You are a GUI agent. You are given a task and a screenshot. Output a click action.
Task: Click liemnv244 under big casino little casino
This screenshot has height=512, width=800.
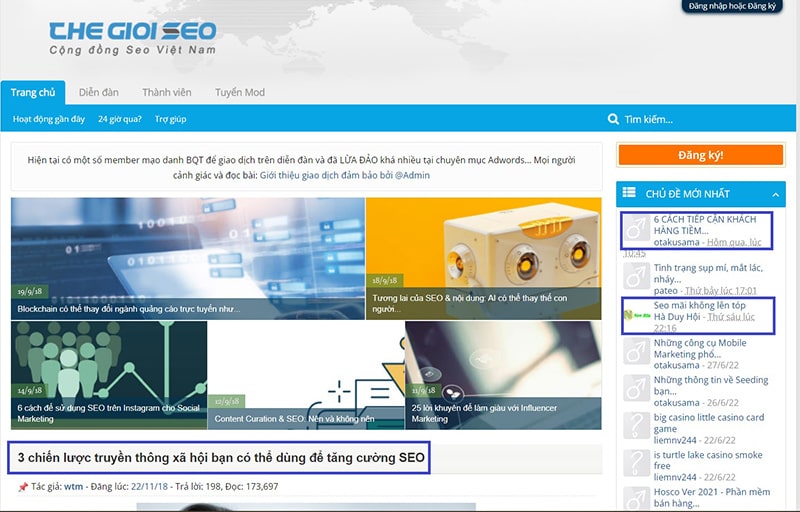pyautogui.click(x=675, y=440)
